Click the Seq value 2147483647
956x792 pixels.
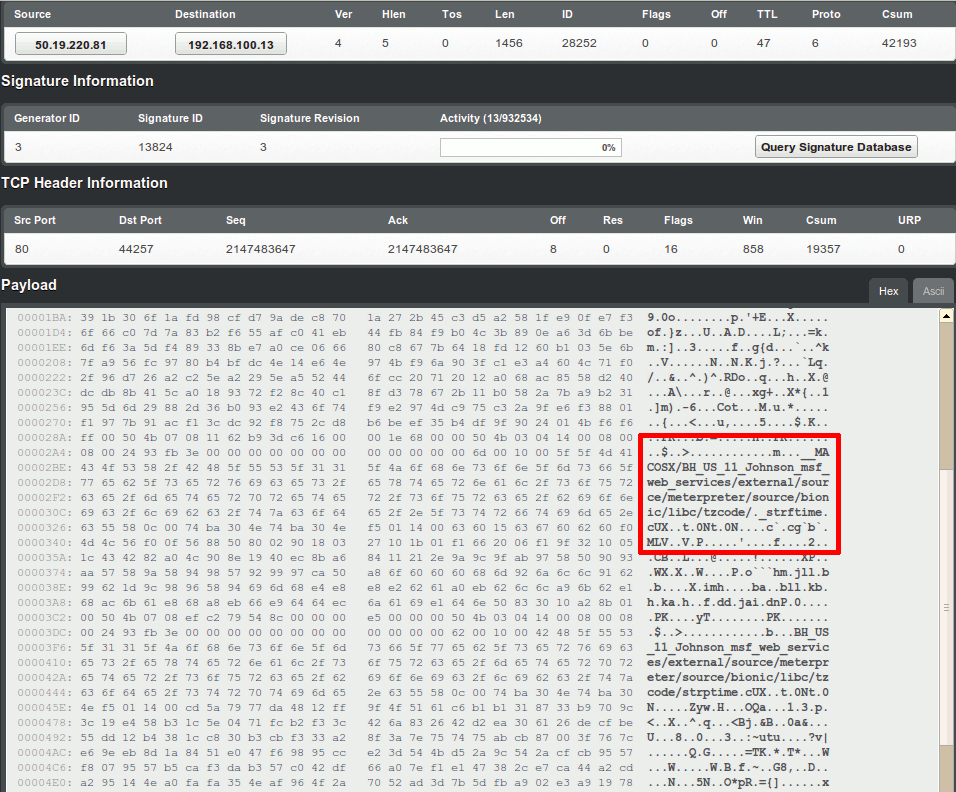pyautogui.click(x=261, y=249)
